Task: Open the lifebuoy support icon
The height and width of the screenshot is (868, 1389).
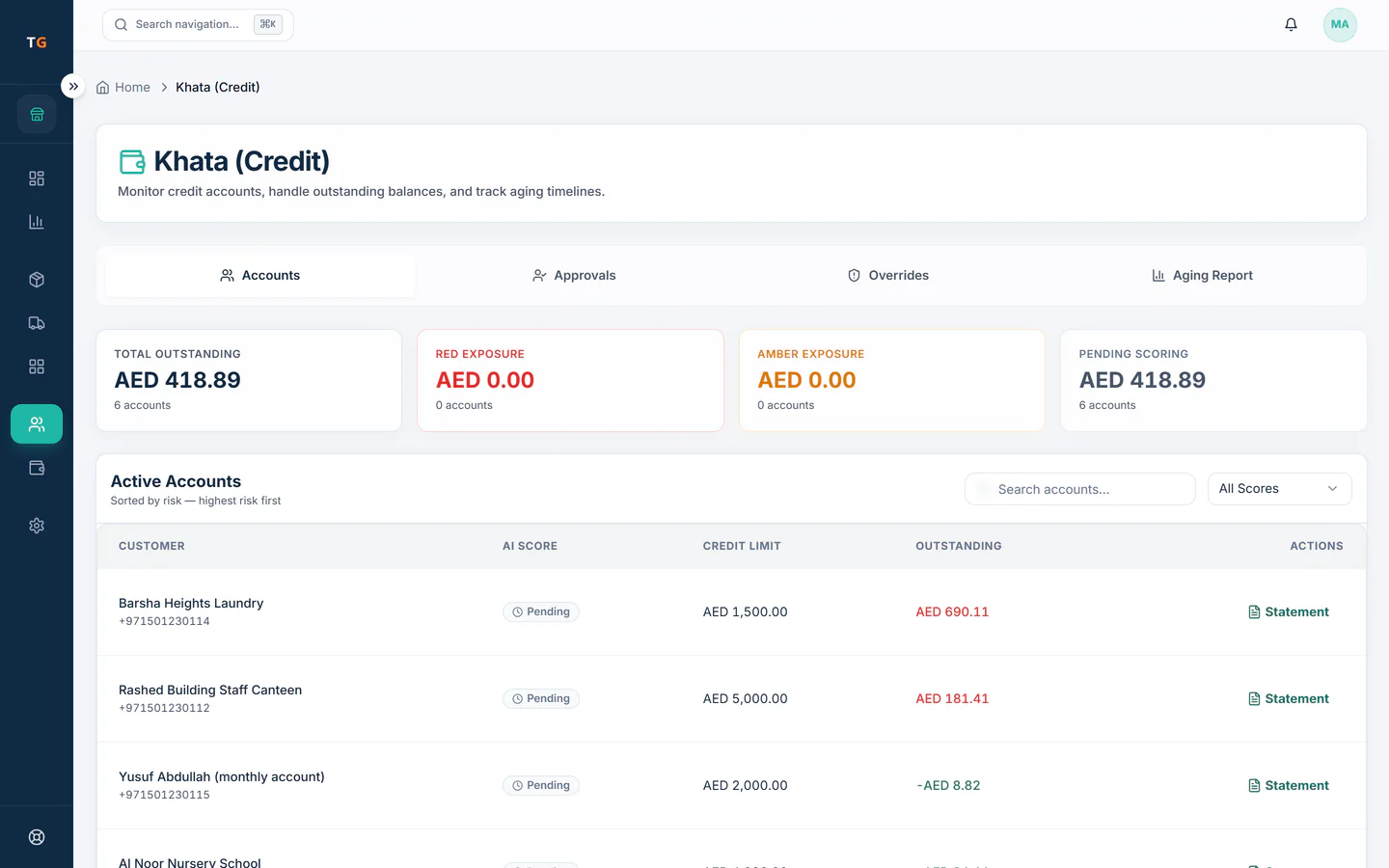Action: (37, 837)
